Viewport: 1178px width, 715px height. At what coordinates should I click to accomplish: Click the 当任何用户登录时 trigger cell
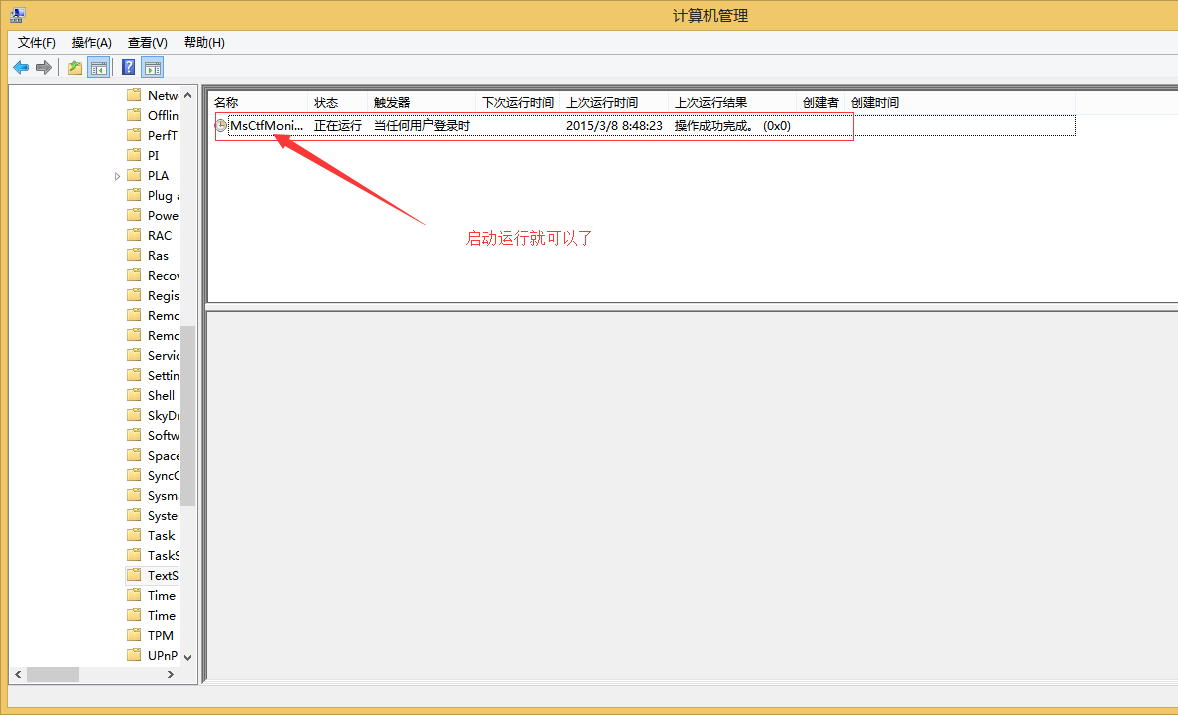421,125
